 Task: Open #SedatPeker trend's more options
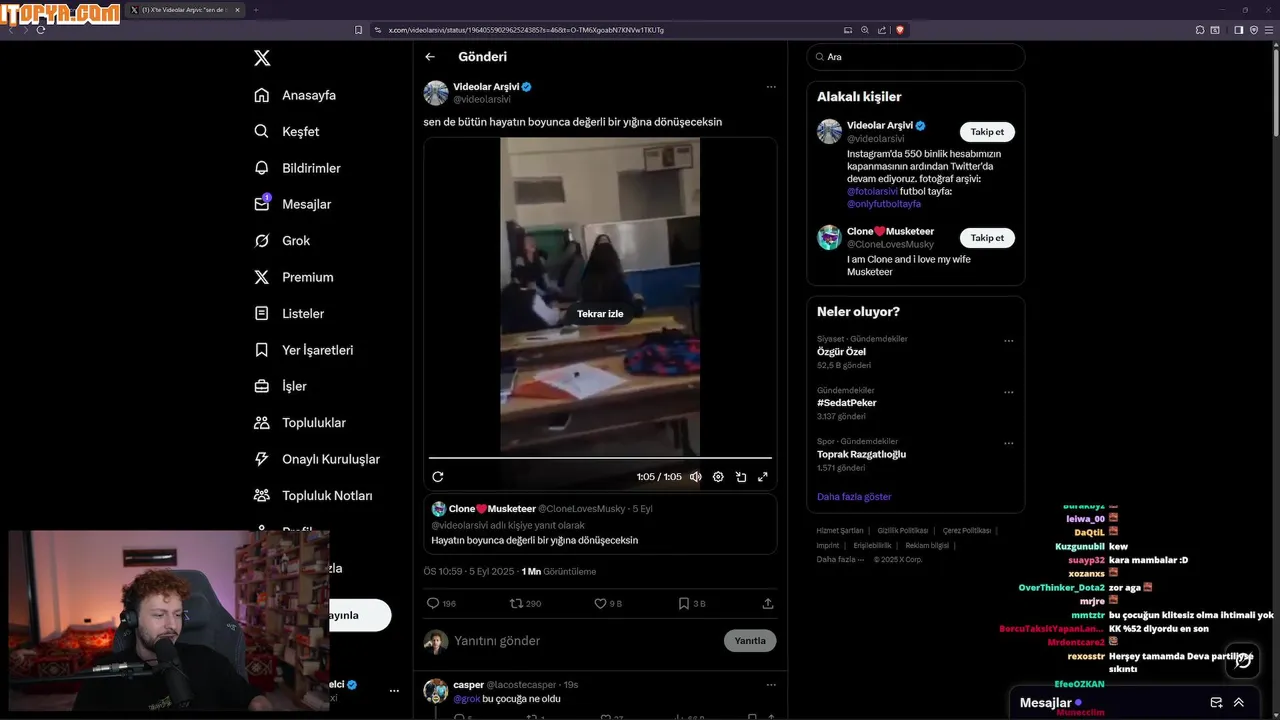pyautogui.click(x=1008, y=392)
